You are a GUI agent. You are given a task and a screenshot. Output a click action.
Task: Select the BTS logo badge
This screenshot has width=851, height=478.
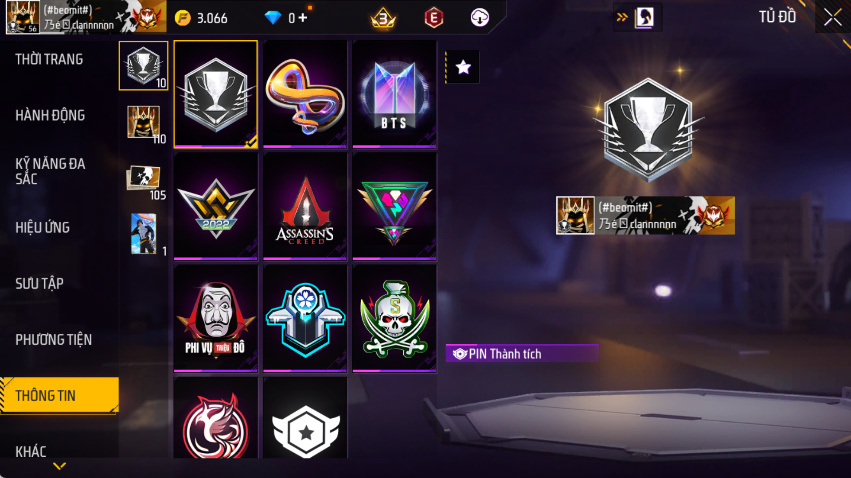394,94
